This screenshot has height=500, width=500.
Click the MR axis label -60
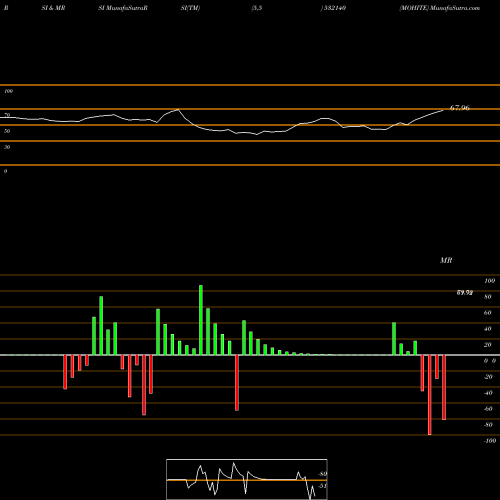[488, 409]
